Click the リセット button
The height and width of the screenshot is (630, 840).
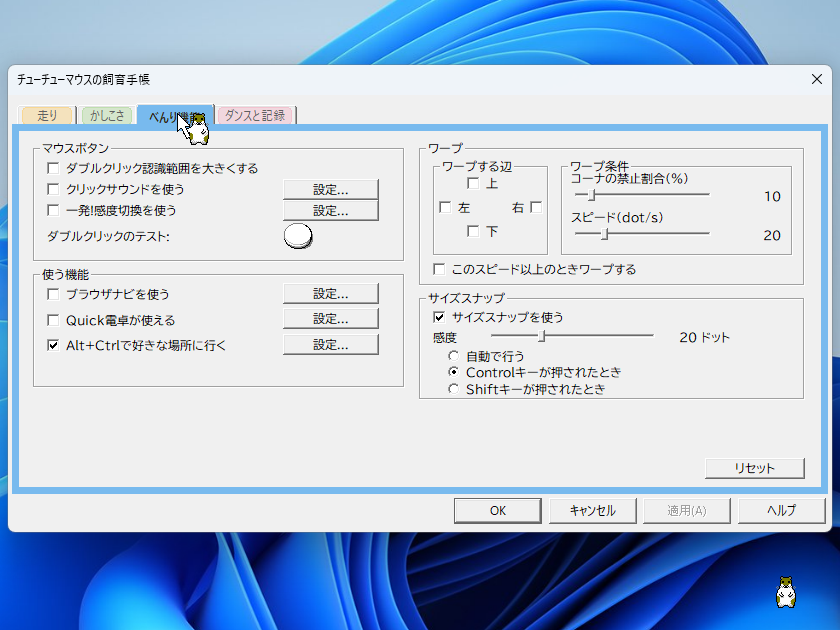point(755,468)
